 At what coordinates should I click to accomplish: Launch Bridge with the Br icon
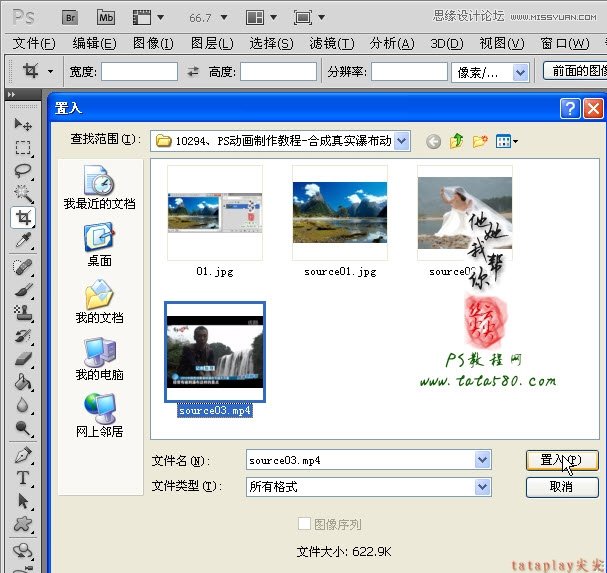click(x=70, y=17)
